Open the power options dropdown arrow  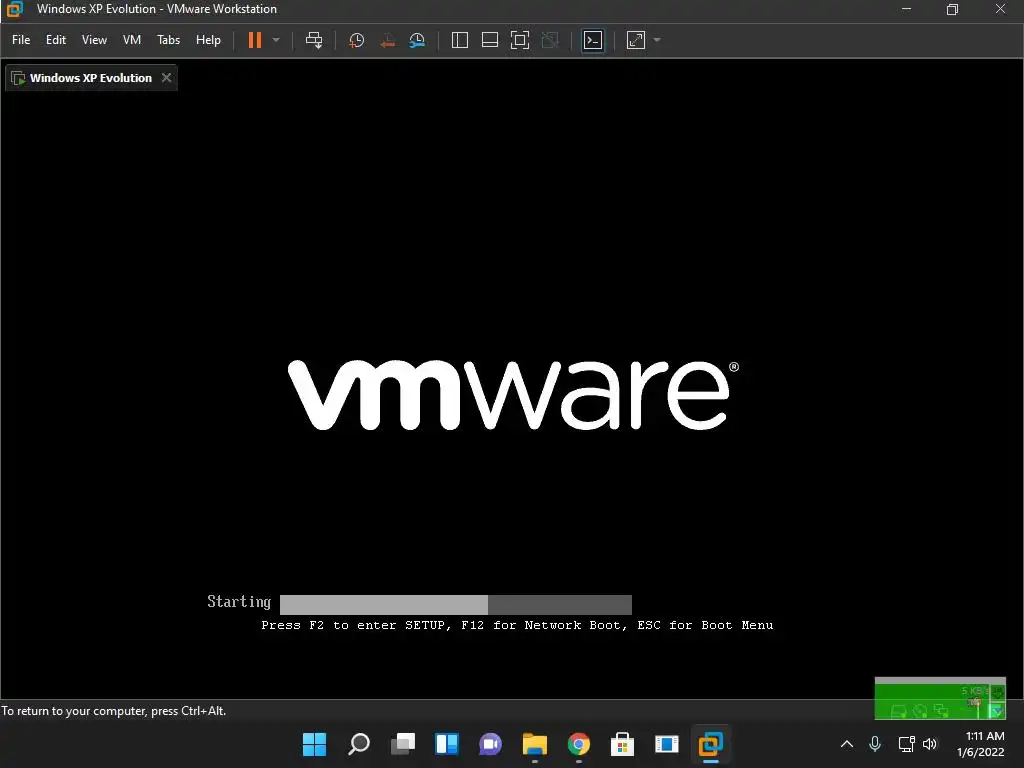point(276,40)
